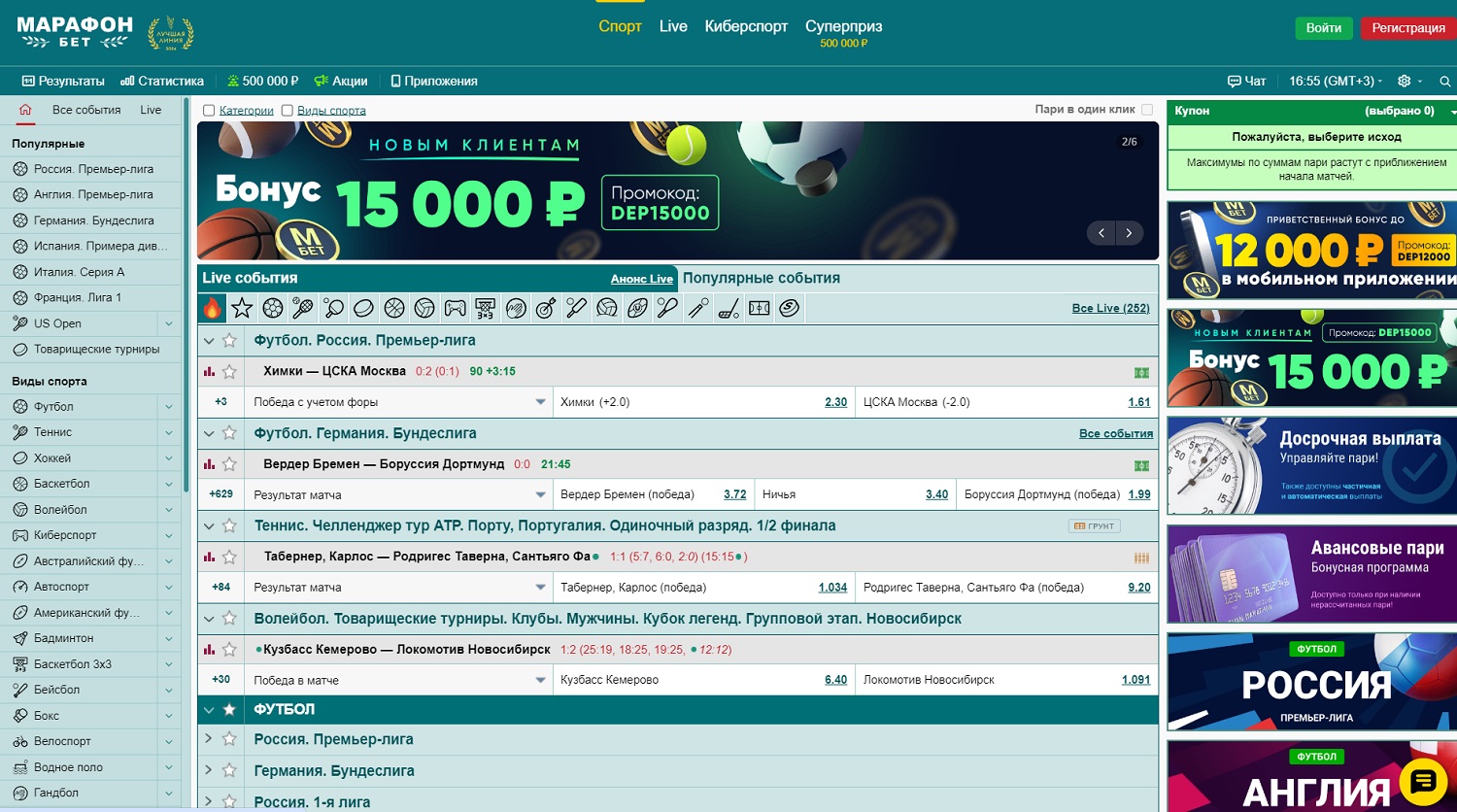This screenshot has height=812, width=1457.
Task: Go to next banner slide arrow
Action: click(x=1129, y=233)
